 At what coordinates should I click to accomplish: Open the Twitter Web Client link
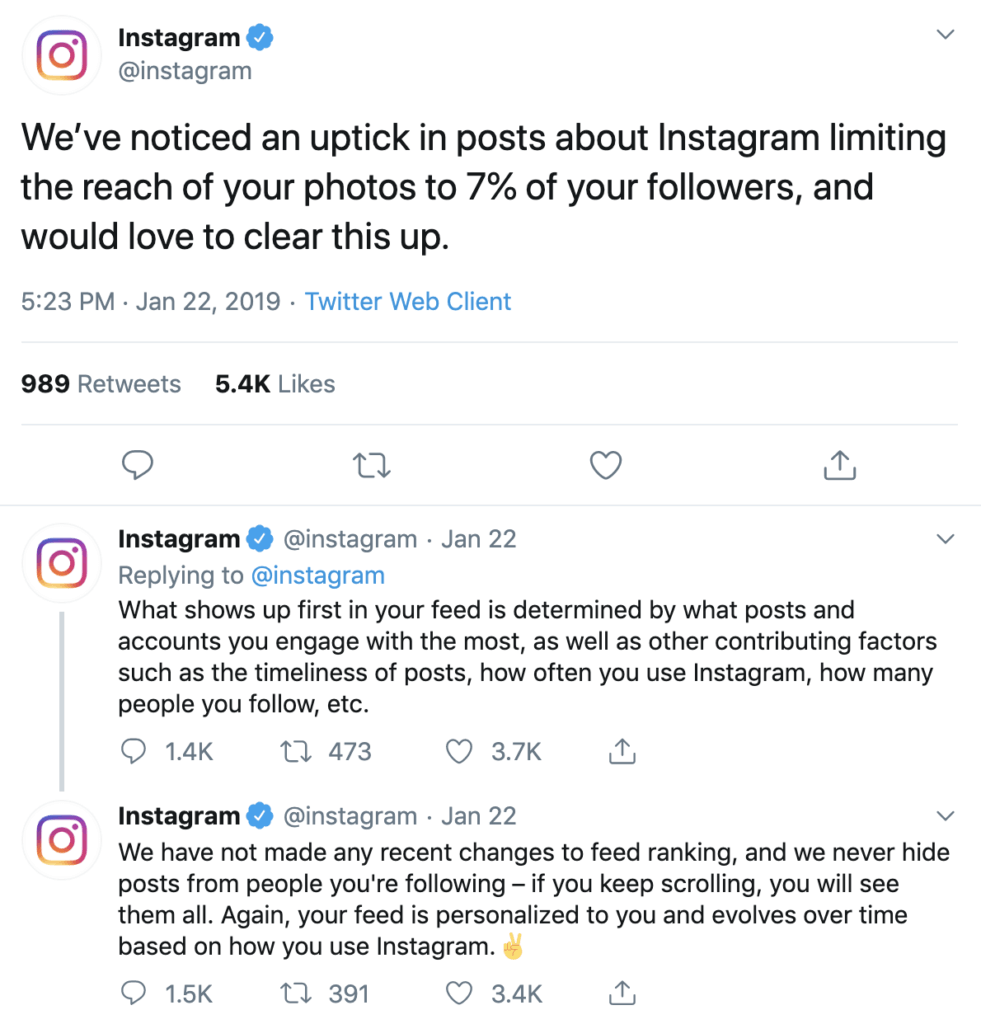[408, 302]
